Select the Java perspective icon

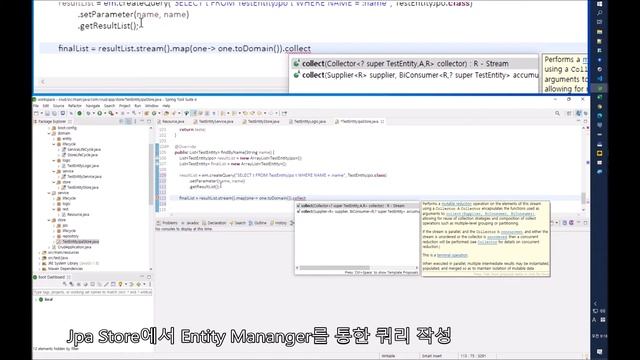click(x=579, y=113)
